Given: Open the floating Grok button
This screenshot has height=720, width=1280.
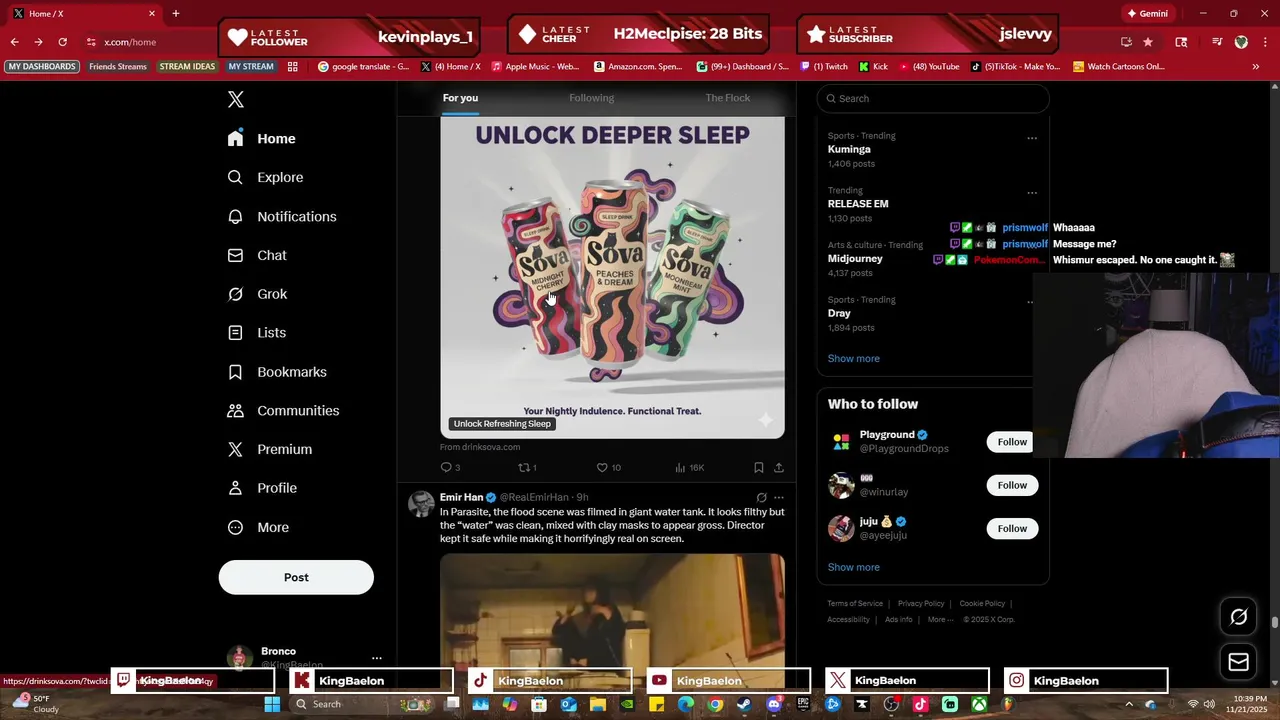Looking at the screenshot, I should tap(1238, 617).
